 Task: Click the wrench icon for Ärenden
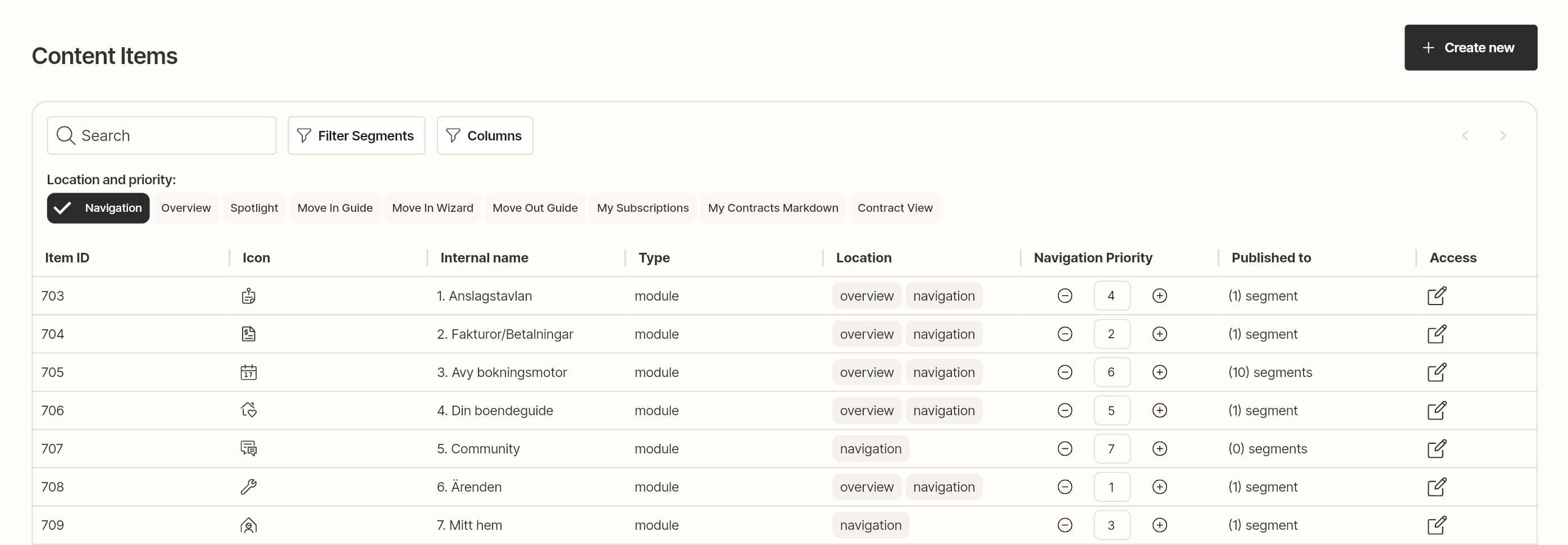[248, 487]
